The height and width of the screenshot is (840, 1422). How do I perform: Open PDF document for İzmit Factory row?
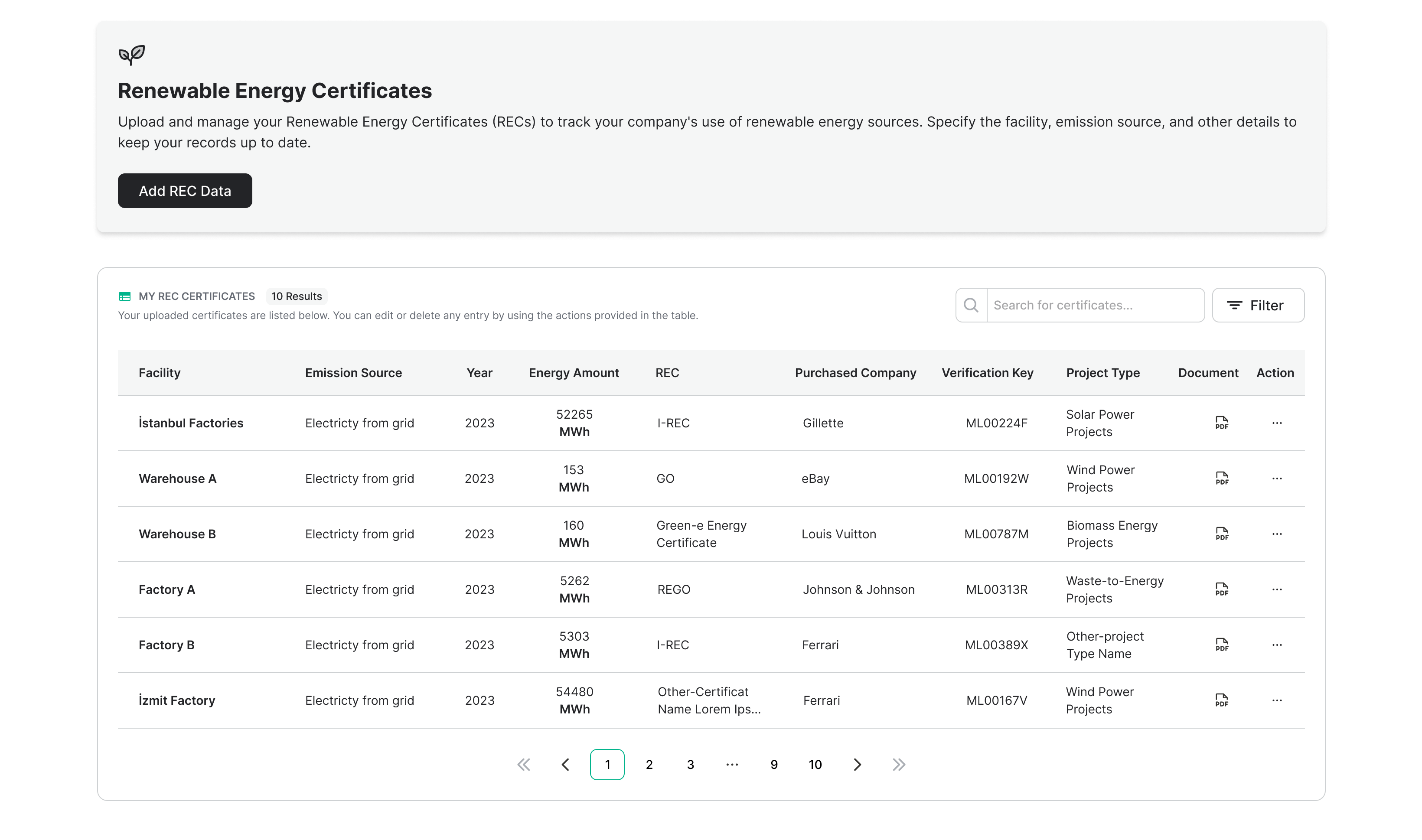tap(1222, 700)
